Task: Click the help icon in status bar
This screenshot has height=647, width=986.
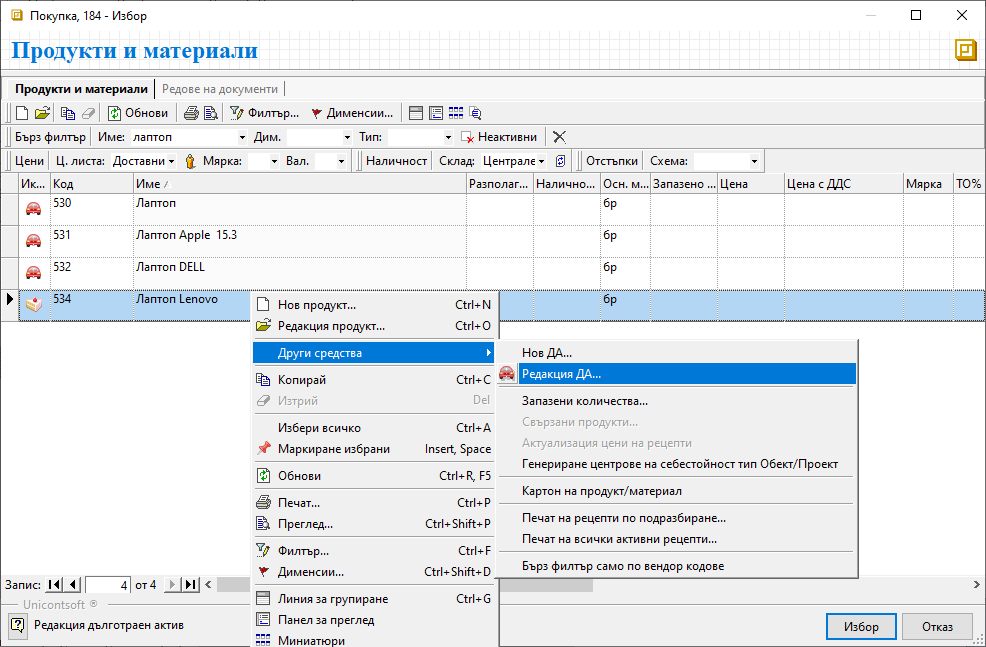Action: tap(18, 626)
